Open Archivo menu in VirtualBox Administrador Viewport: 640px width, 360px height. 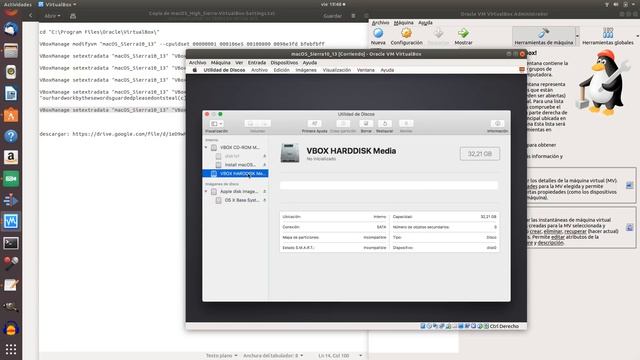point(380,23)
